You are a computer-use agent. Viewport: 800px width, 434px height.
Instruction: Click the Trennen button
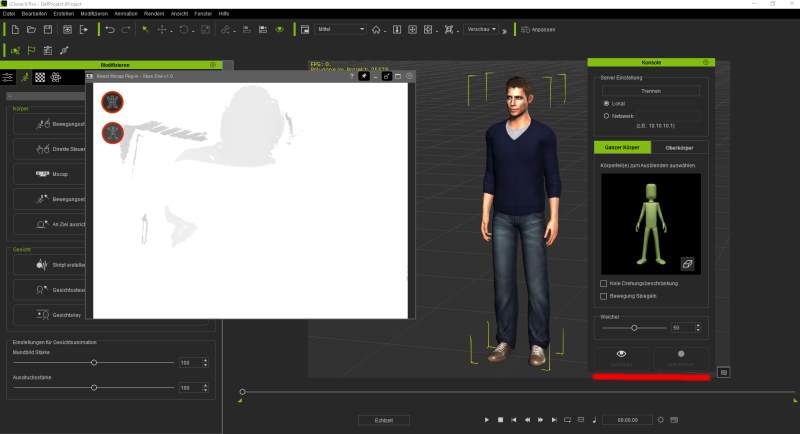click(650, 90)
